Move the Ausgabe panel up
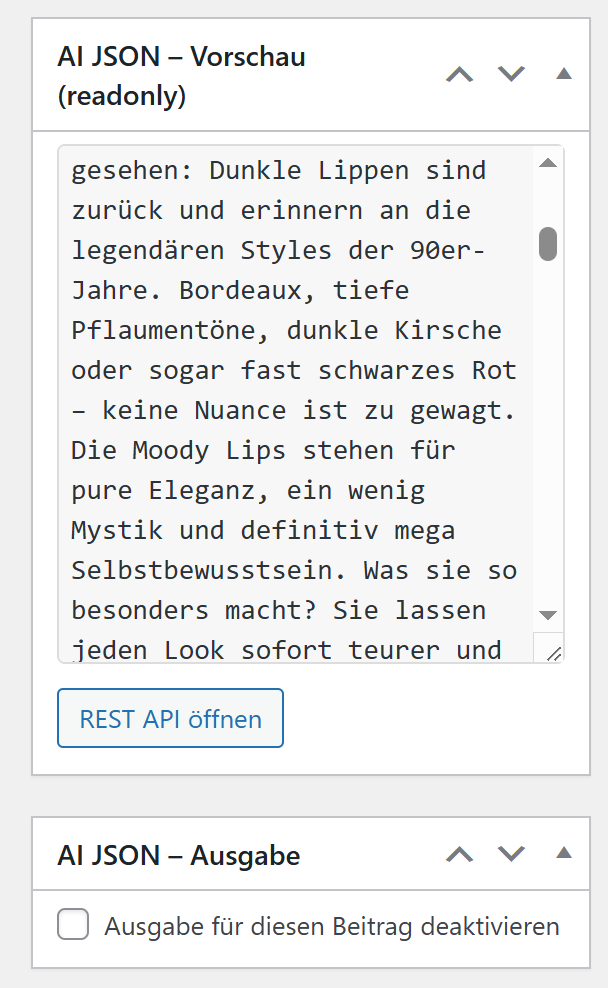 pos(459,854)
